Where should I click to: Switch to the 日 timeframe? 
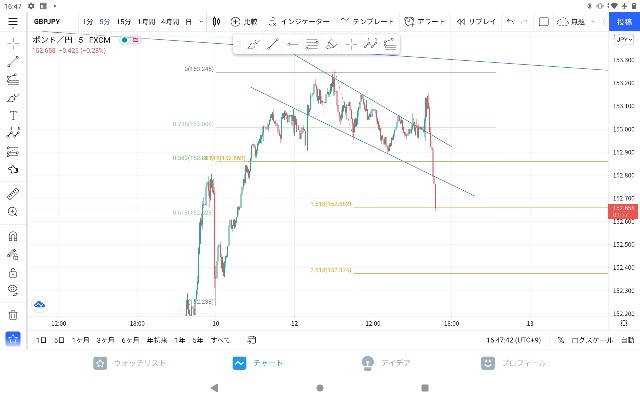pos(189,22)
